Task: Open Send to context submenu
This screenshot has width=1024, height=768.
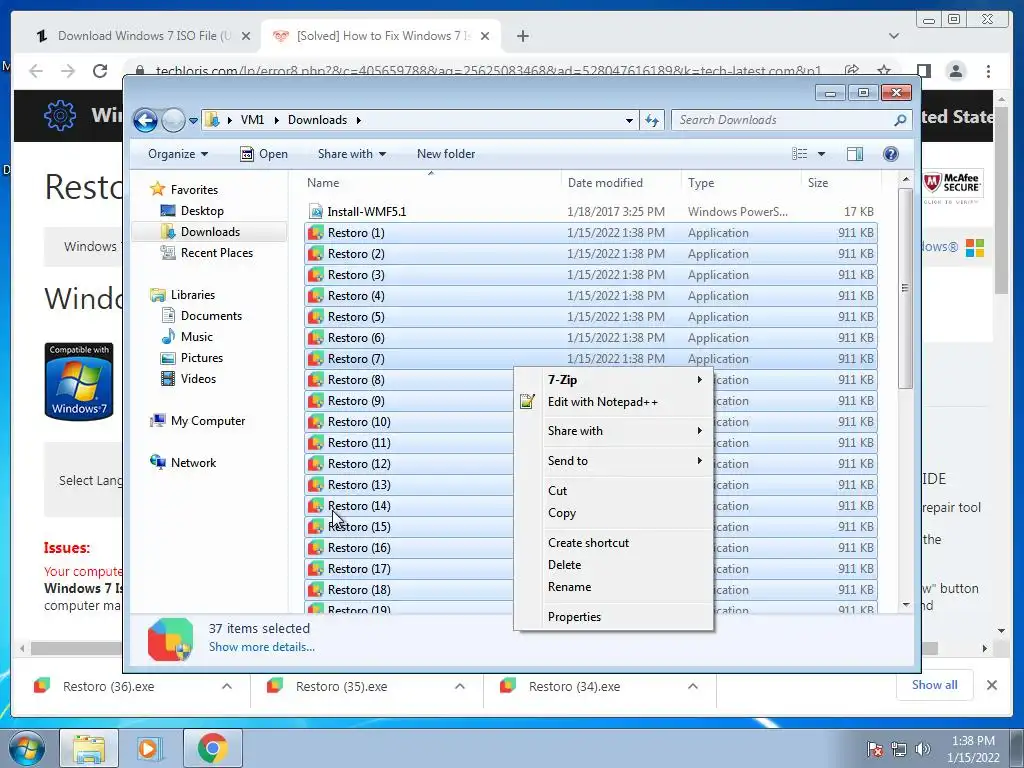Action: coord(614,461)
